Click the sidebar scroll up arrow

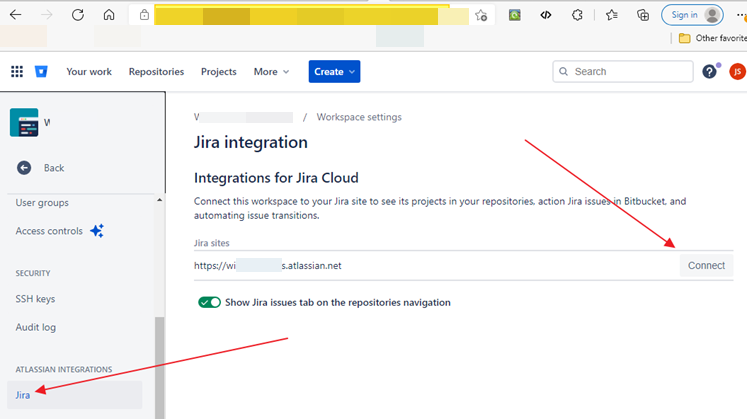coord(160,200)
